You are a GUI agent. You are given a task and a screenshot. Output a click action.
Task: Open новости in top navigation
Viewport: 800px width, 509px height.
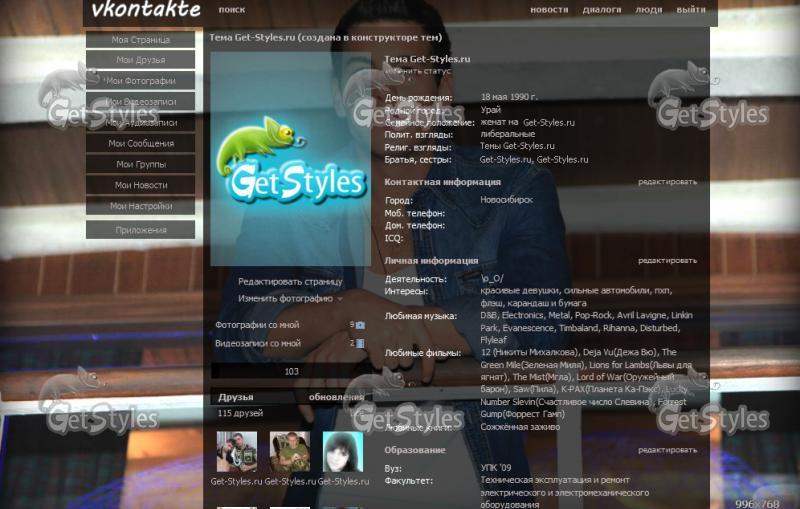[x=549, y=10]
